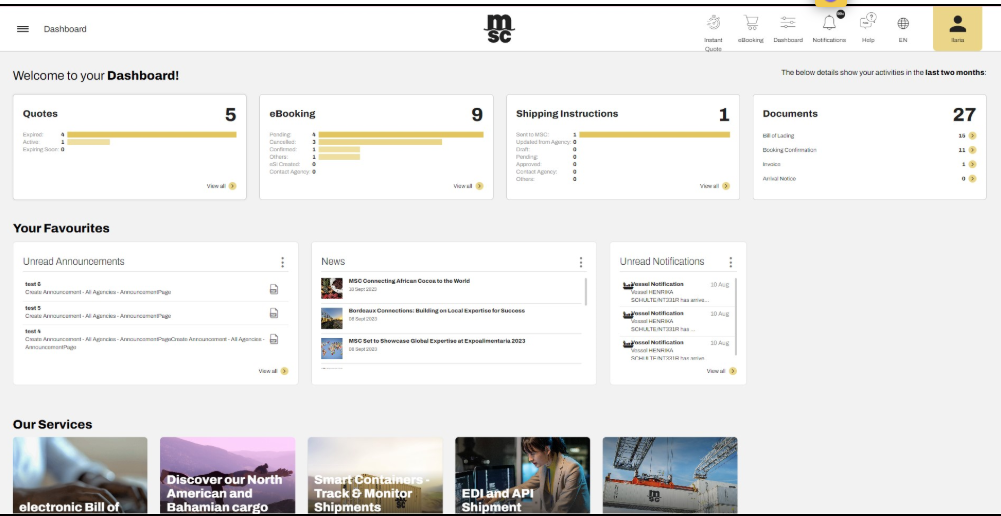The width and height of the screenshot is (1001, 516).
Task: Open MSC Set to Showcase Expoalimentaria article
Action: [x=437, y=341]
